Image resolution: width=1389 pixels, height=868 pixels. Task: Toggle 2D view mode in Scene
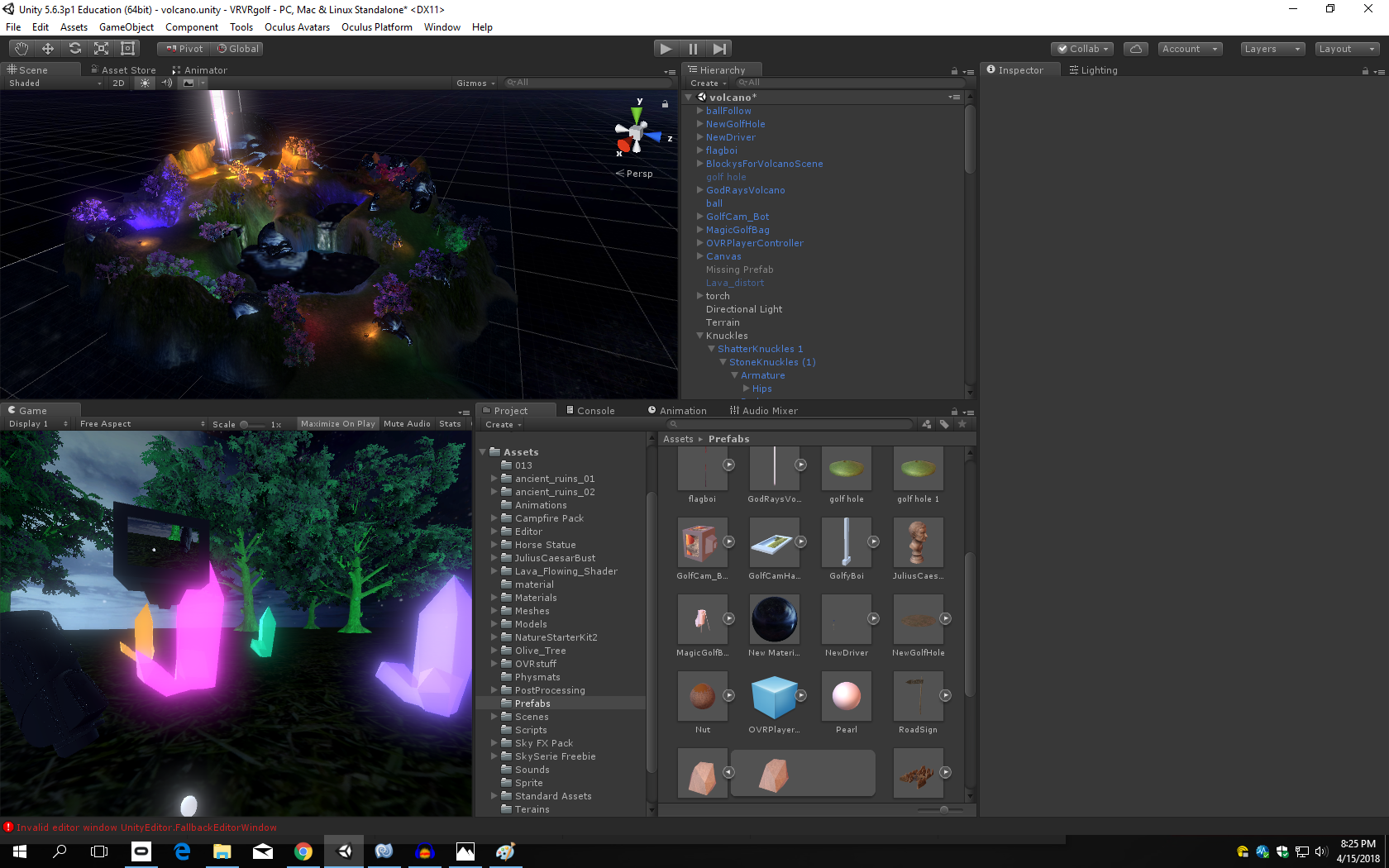point(118,83)
